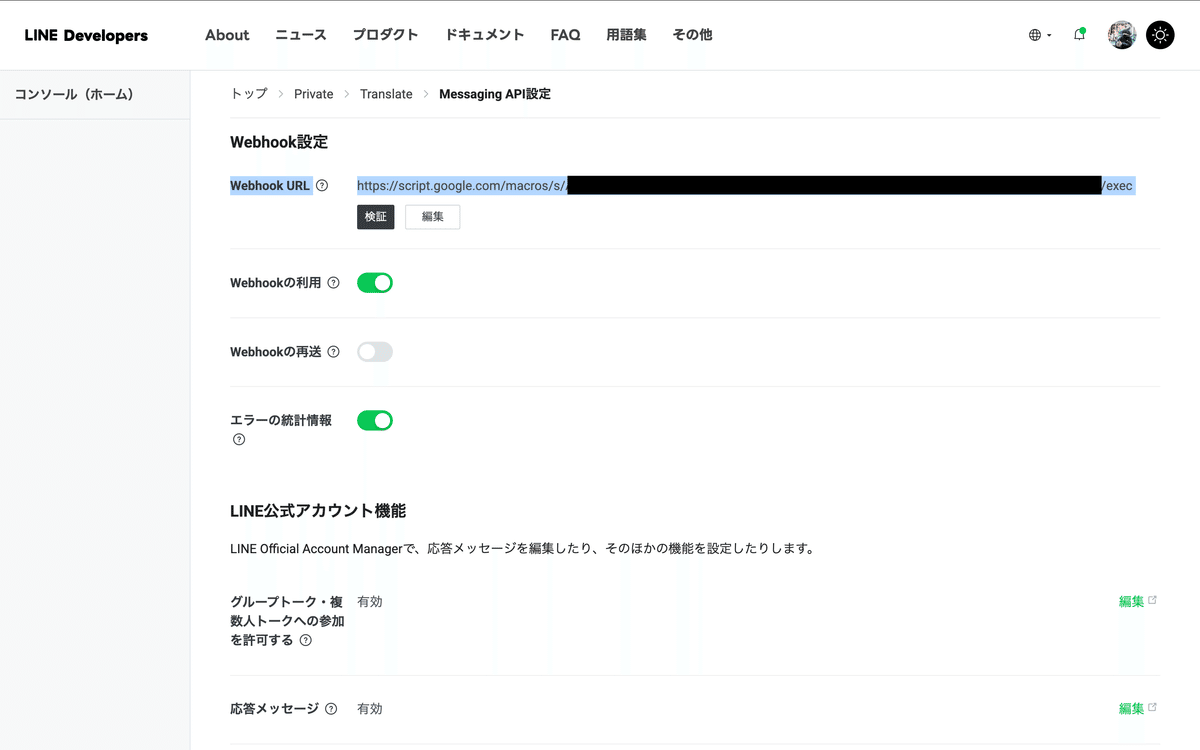The width and height of the screenshot is (1200, 750).
Task: Click help icon below エラーの統計情報
Action: [x=238, y=439]
